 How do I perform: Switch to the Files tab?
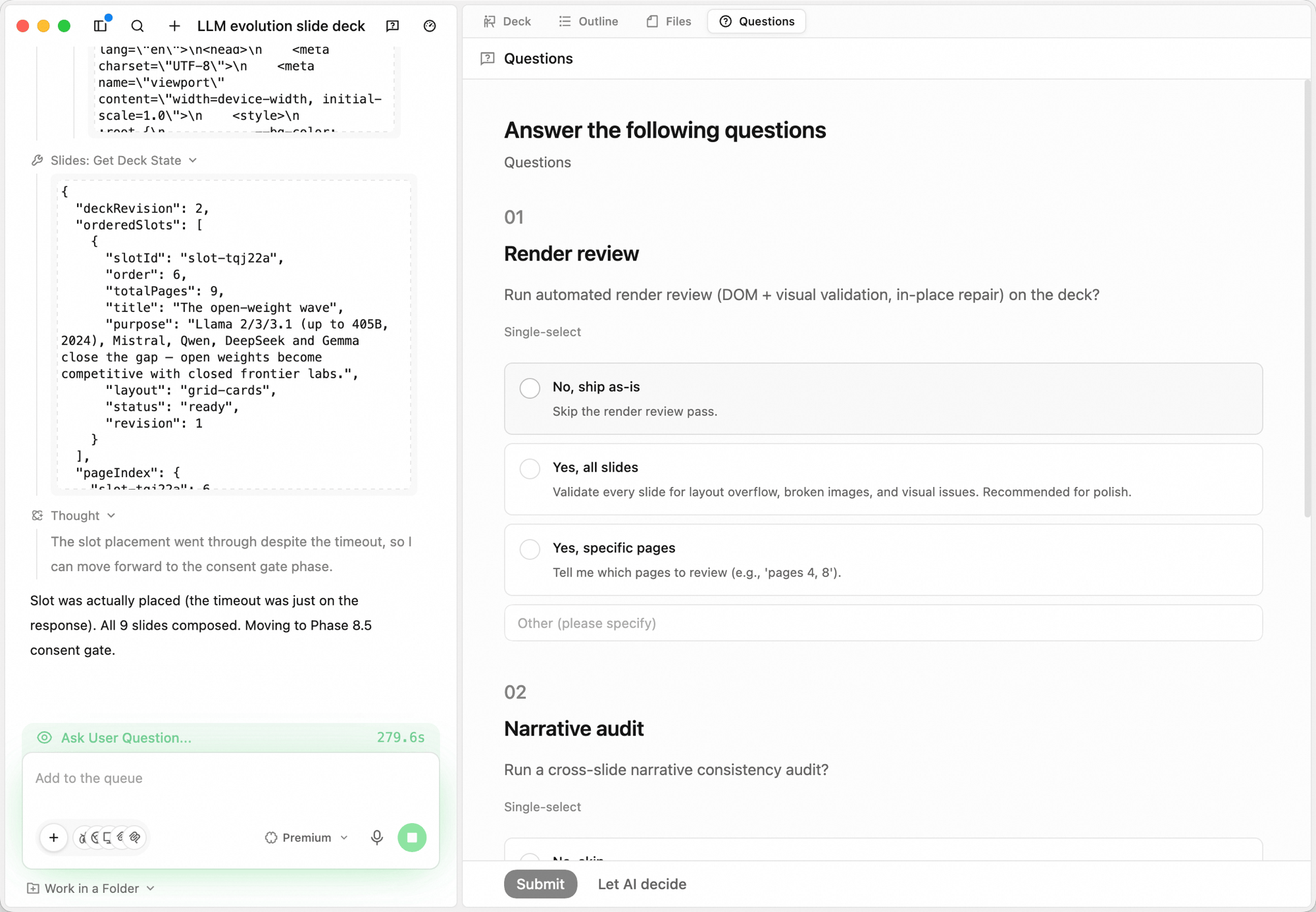pos(669,21)
